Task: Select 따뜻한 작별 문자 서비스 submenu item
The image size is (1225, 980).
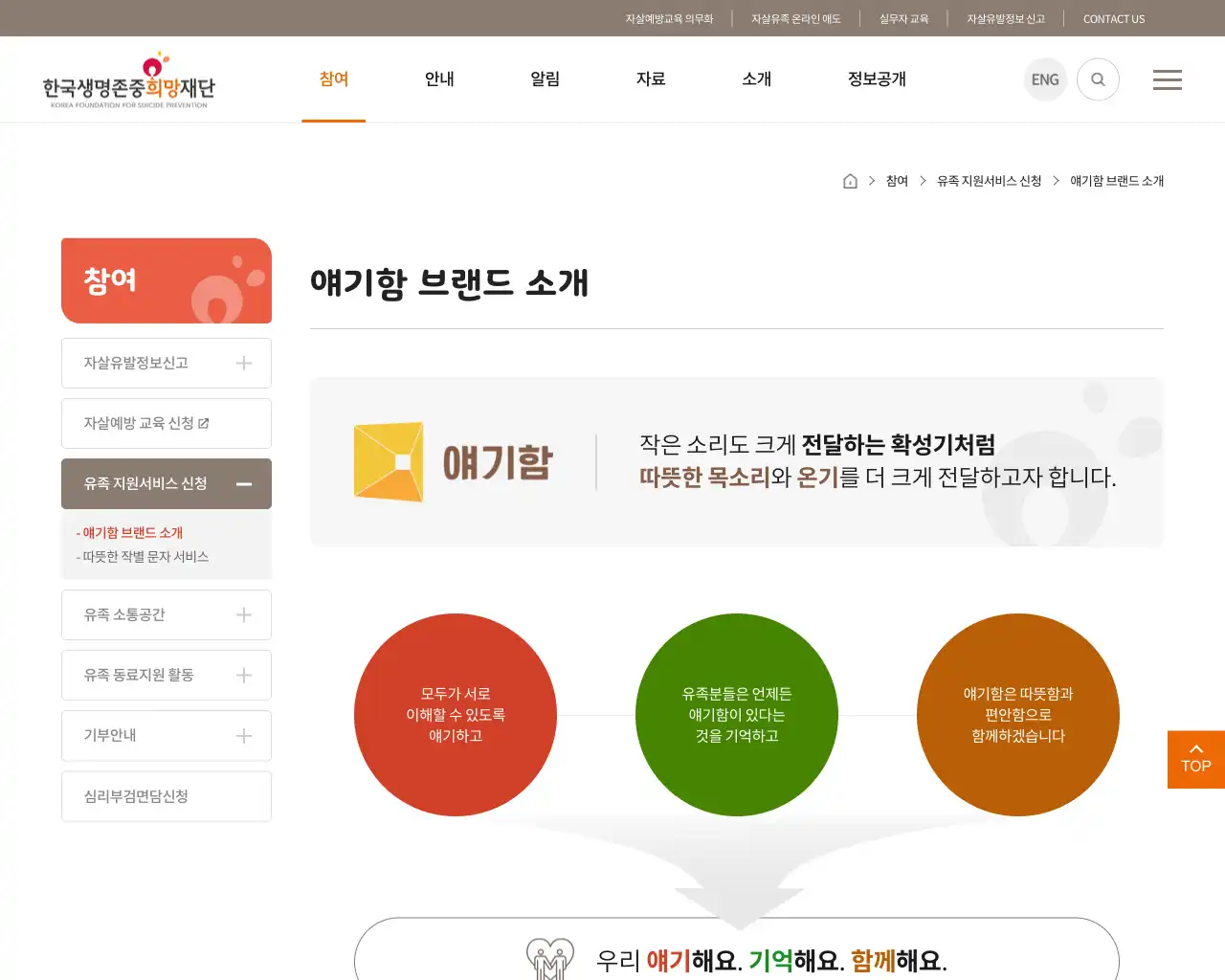Action: (x=145, y=556)
